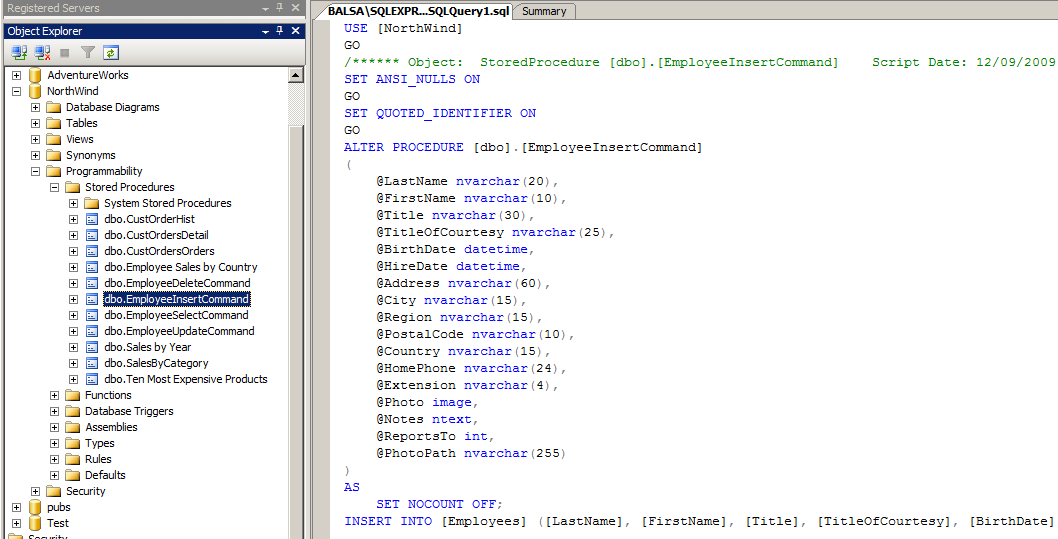Click the Test database icon
Viewport: 1058px width, 539px height.
35,523
